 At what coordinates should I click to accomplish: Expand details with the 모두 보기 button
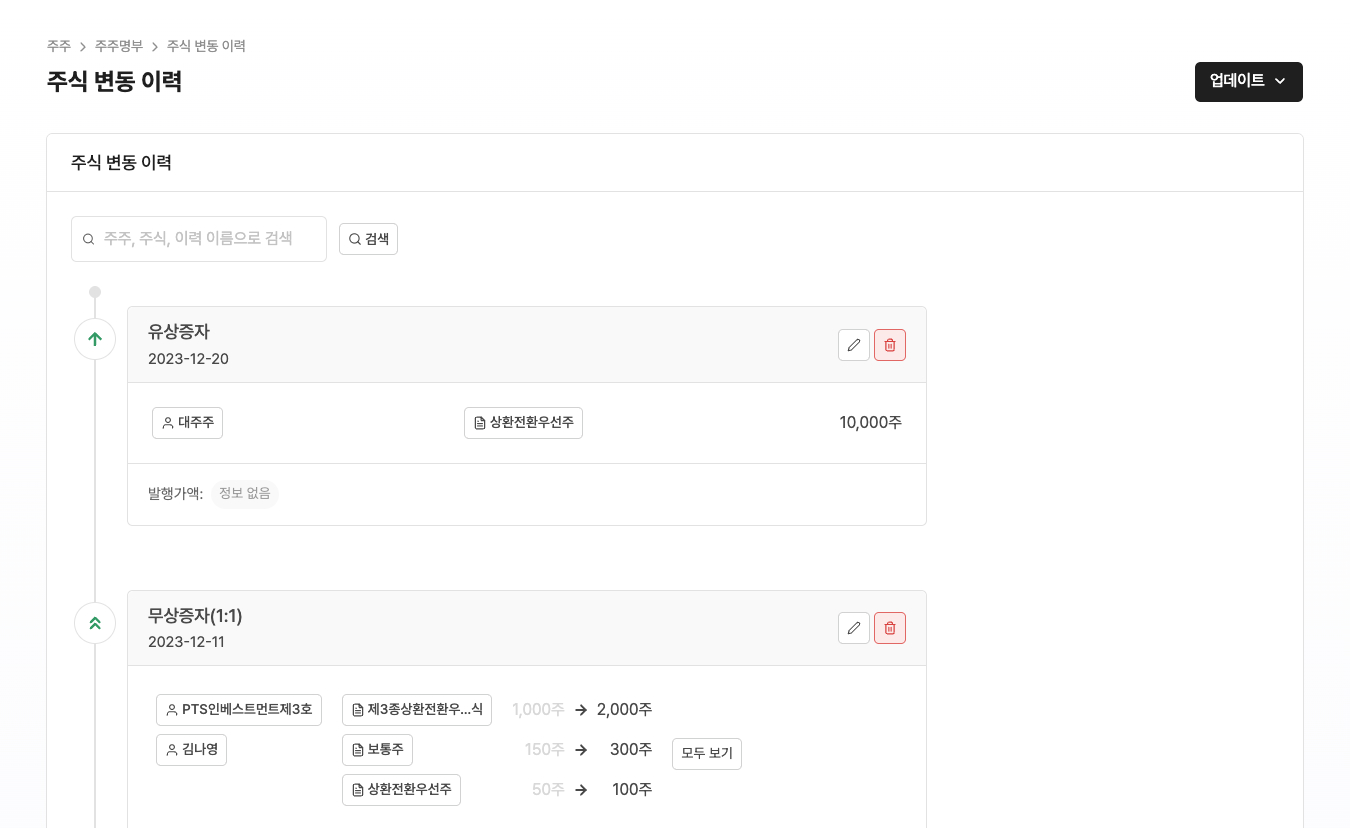point(706,753)
